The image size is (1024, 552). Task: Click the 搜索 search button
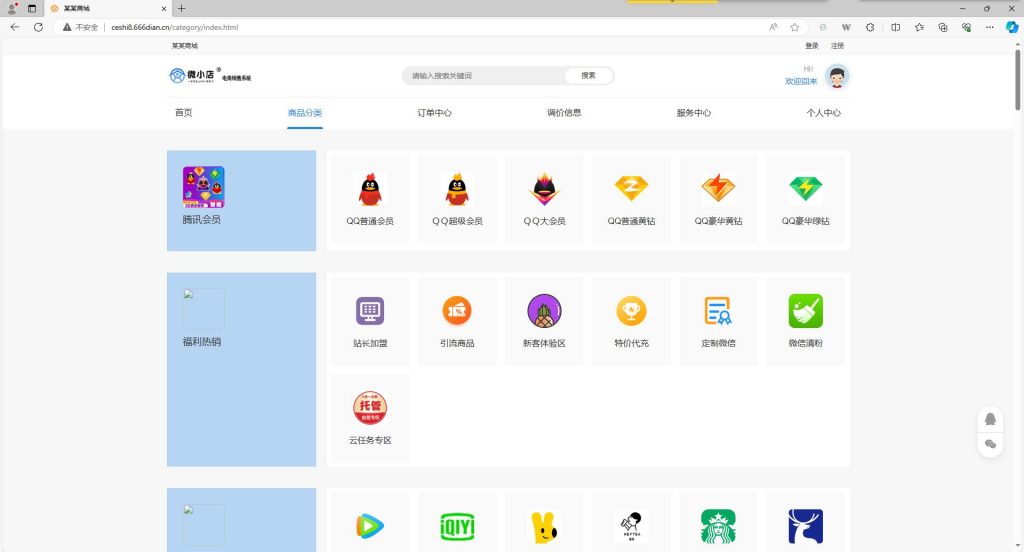click(588, 75)
